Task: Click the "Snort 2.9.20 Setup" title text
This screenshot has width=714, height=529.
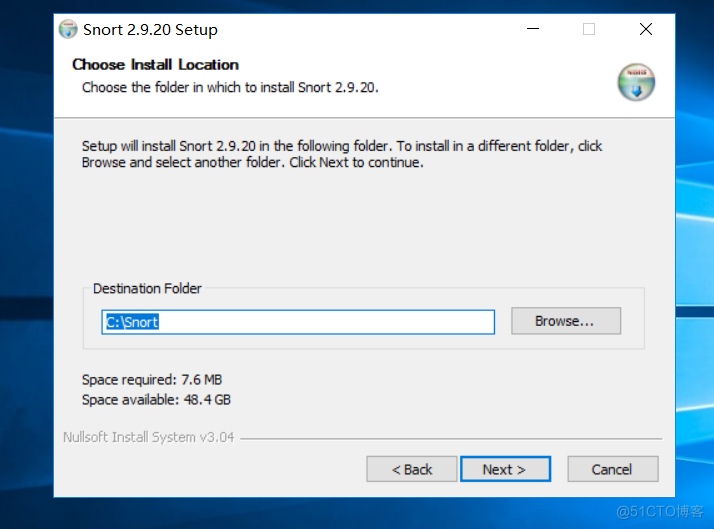Action: pyautogui.click(x=150, y=30)
